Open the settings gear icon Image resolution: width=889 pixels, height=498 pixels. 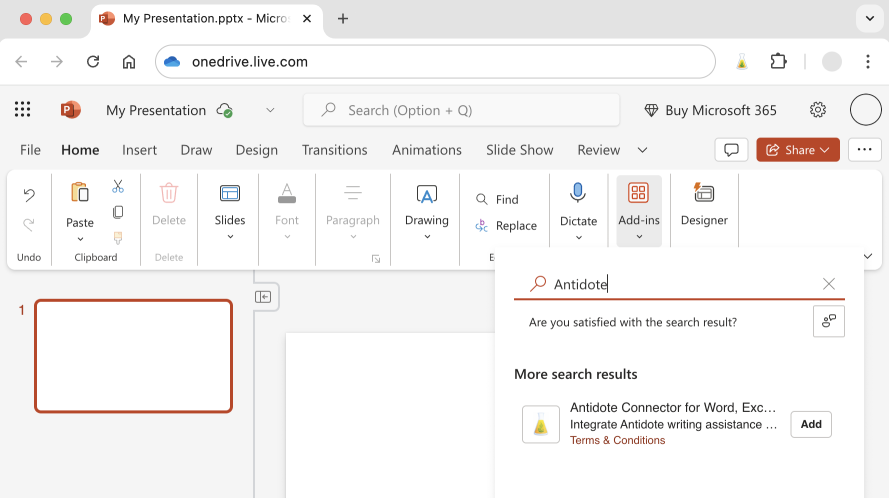818,110
